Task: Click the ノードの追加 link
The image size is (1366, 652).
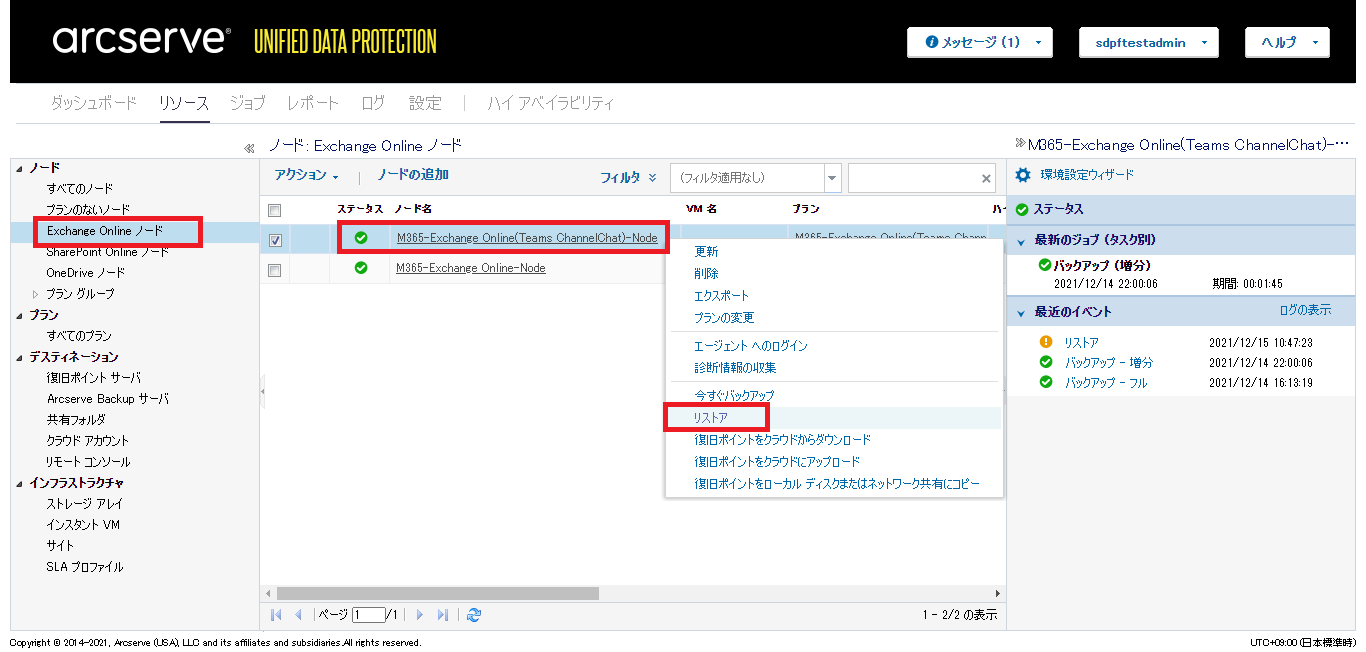Action: 413,175
